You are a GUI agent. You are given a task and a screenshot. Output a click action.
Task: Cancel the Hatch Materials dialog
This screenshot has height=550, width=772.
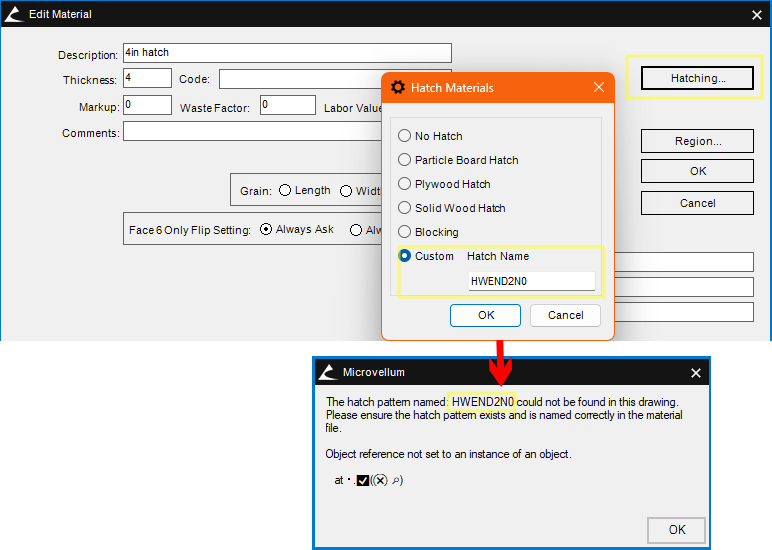coord(565,315)
